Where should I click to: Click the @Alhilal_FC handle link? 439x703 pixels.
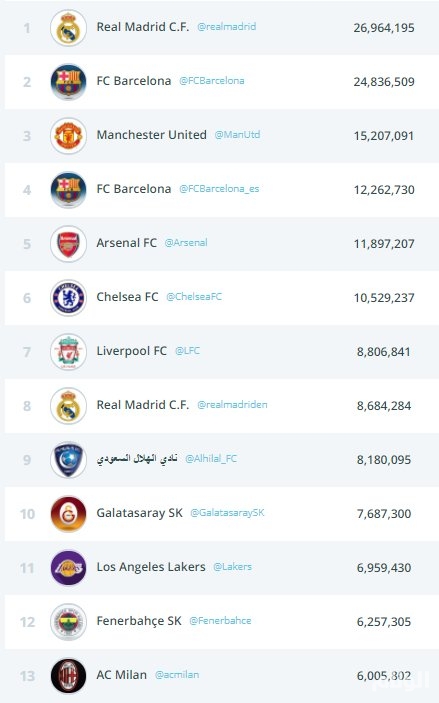pos(211,459)
